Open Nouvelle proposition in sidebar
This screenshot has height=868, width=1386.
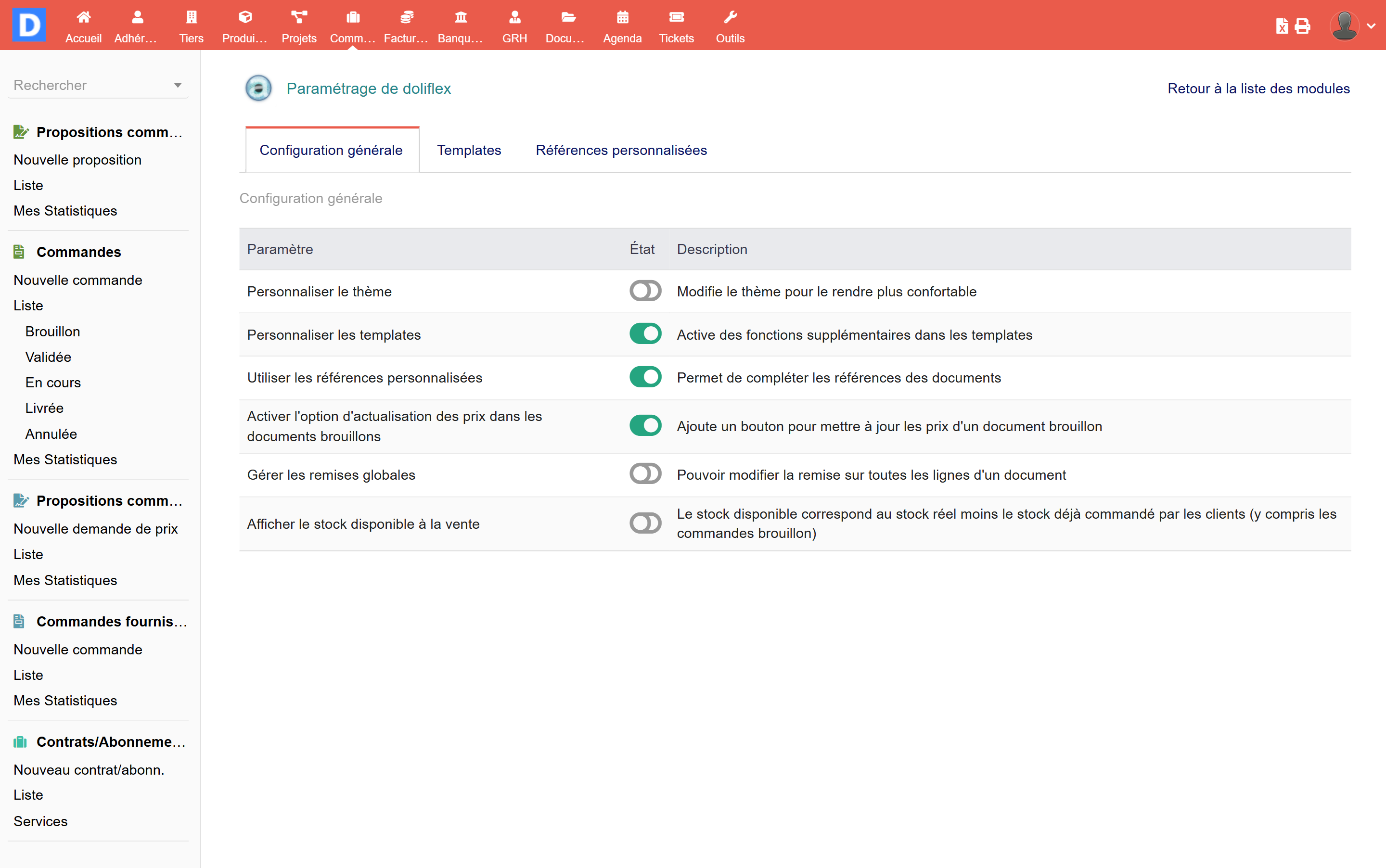(77, 160)
